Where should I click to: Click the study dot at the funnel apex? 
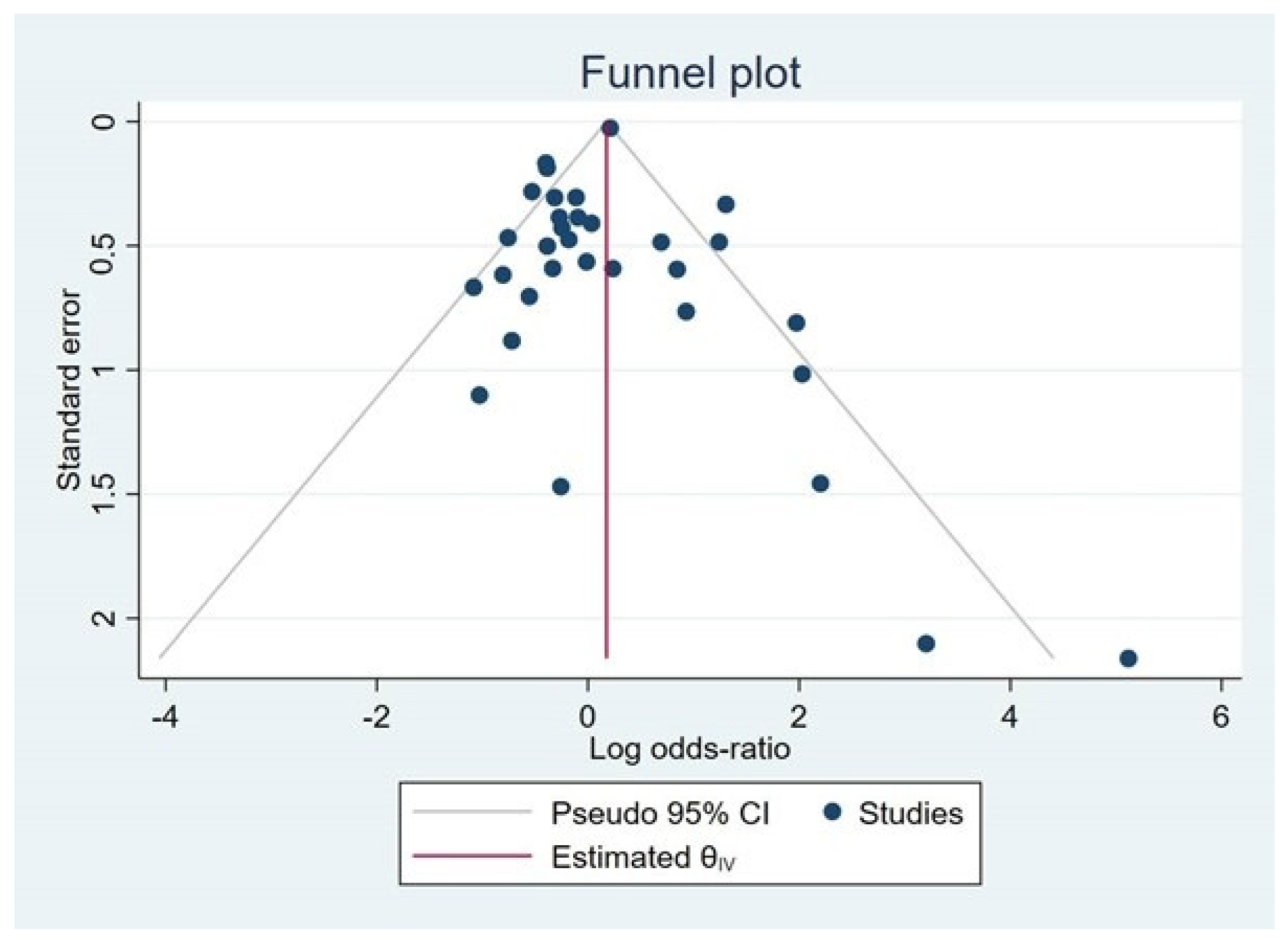click(610, 128)
